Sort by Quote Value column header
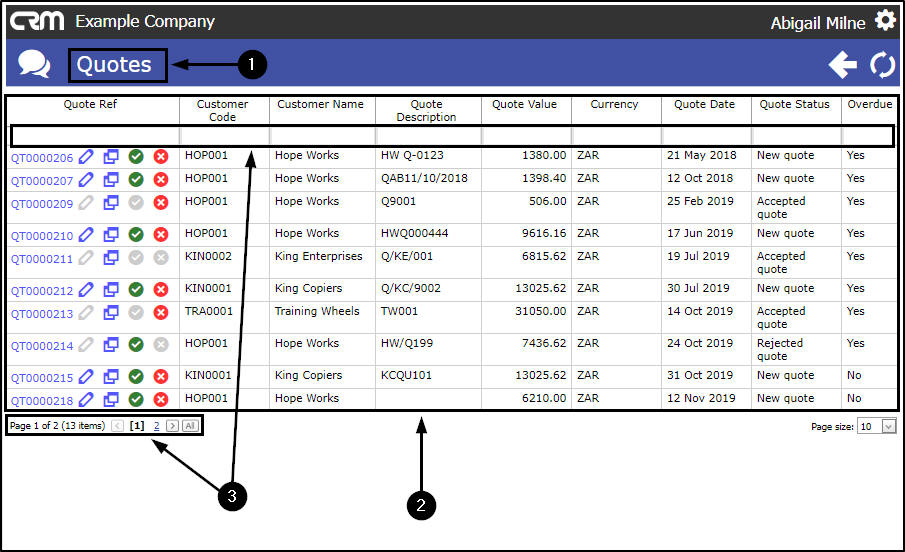 [x=524, y=104]
